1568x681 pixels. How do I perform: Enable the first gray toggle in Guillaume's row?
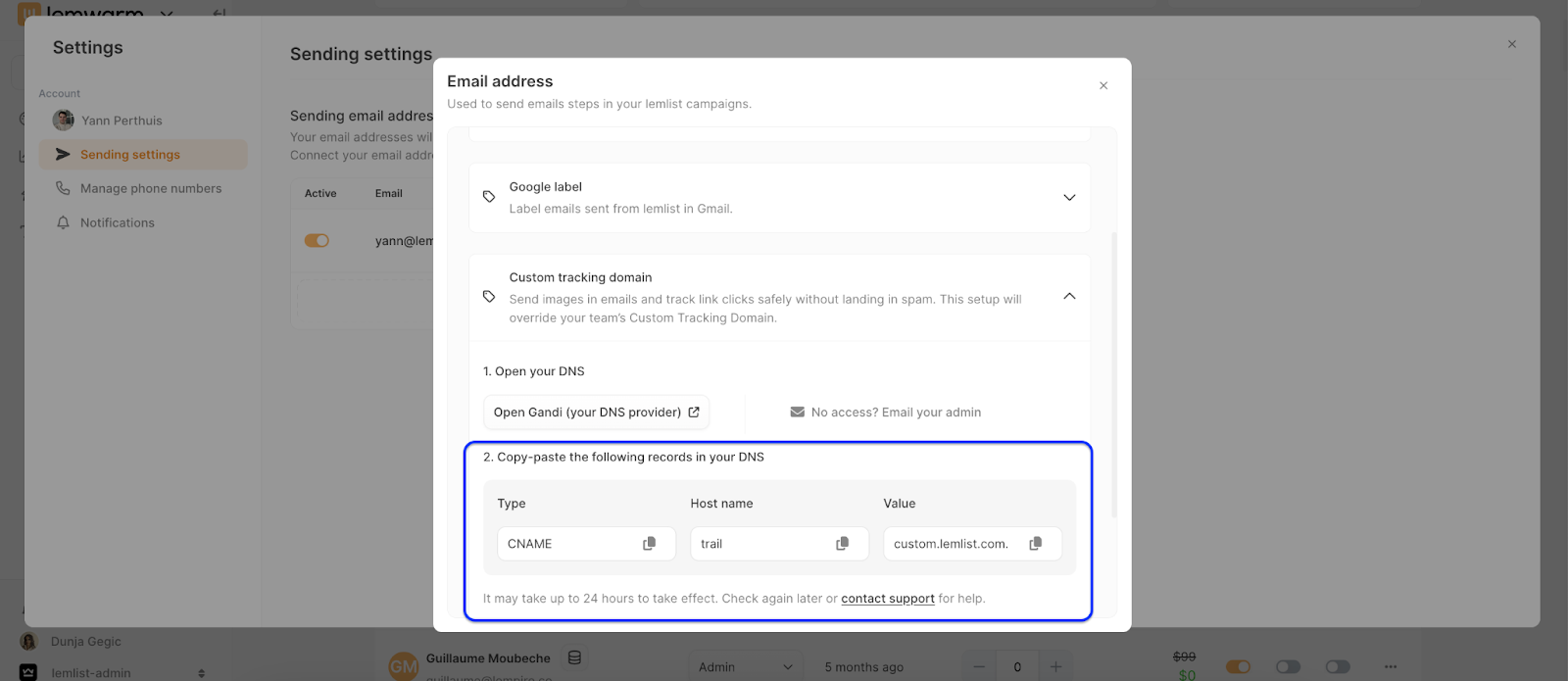[1288, 666]
